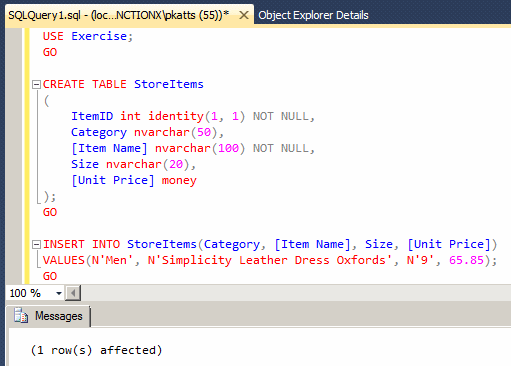
Task: Click the Messages tab icon
Action: point(21,315)
